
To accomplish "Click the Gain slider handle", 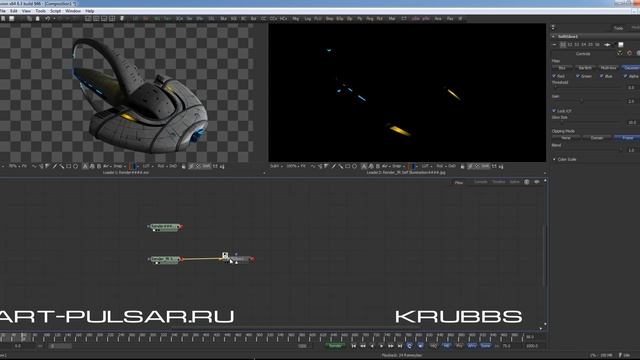I will [582, 101].
